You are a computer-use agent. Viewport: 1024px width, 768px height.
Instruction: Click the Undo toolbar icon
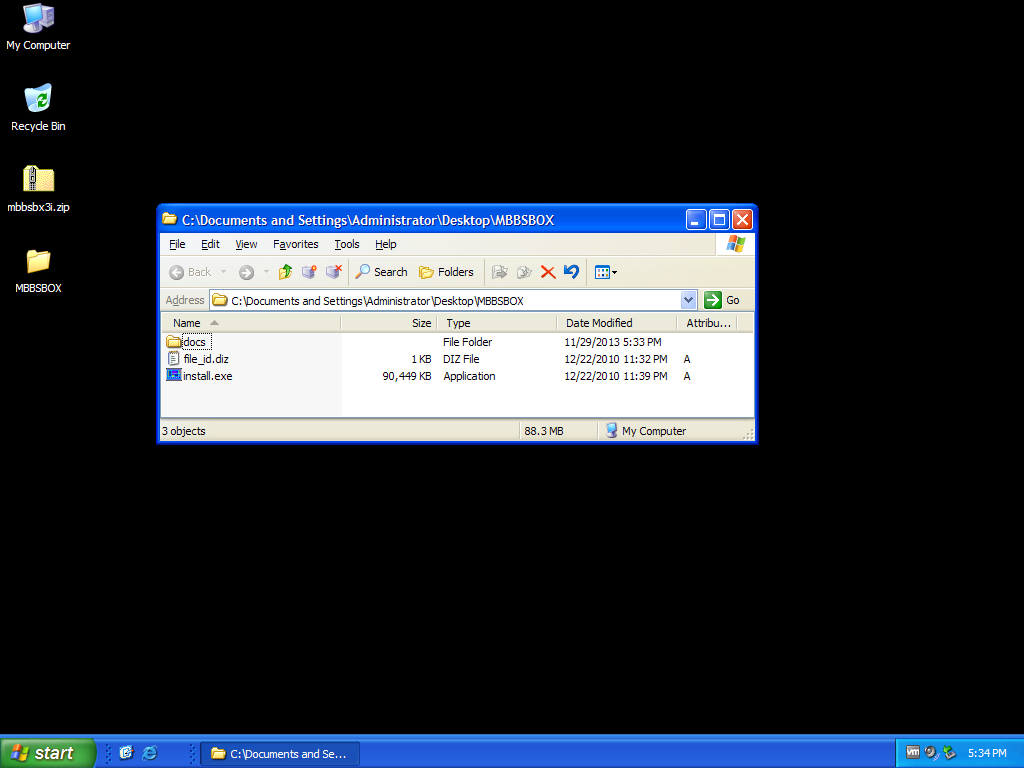click(x=571, y=272)
